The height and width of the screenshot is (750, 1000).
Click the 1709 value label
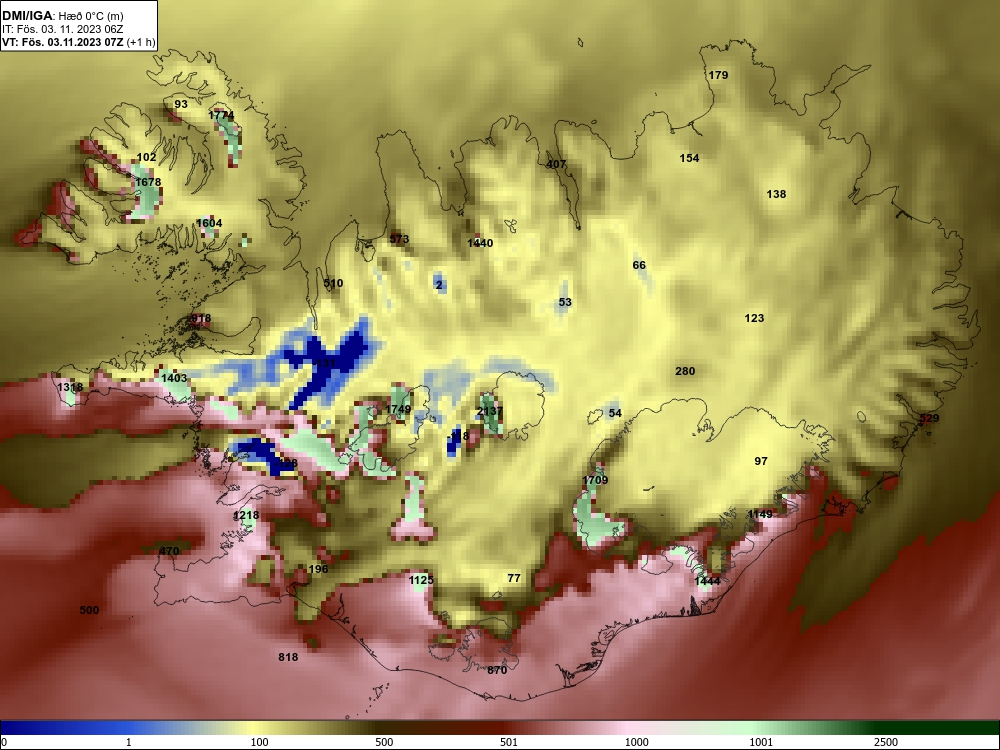(595, 480)
